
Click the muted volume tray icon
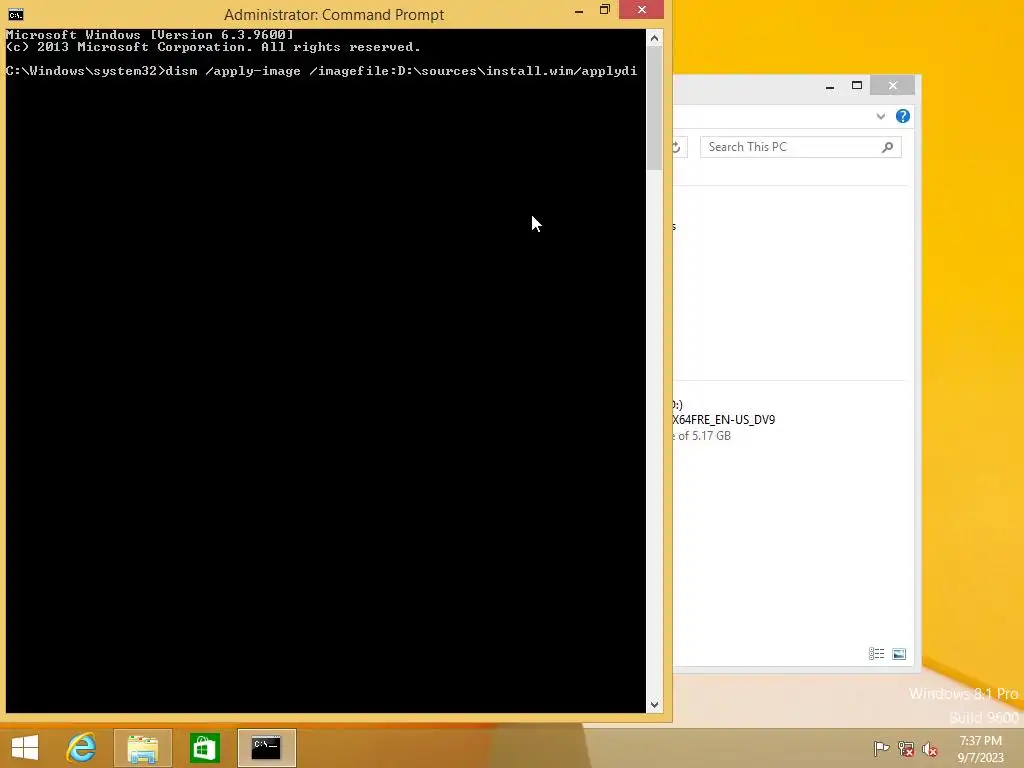(930, 748)
